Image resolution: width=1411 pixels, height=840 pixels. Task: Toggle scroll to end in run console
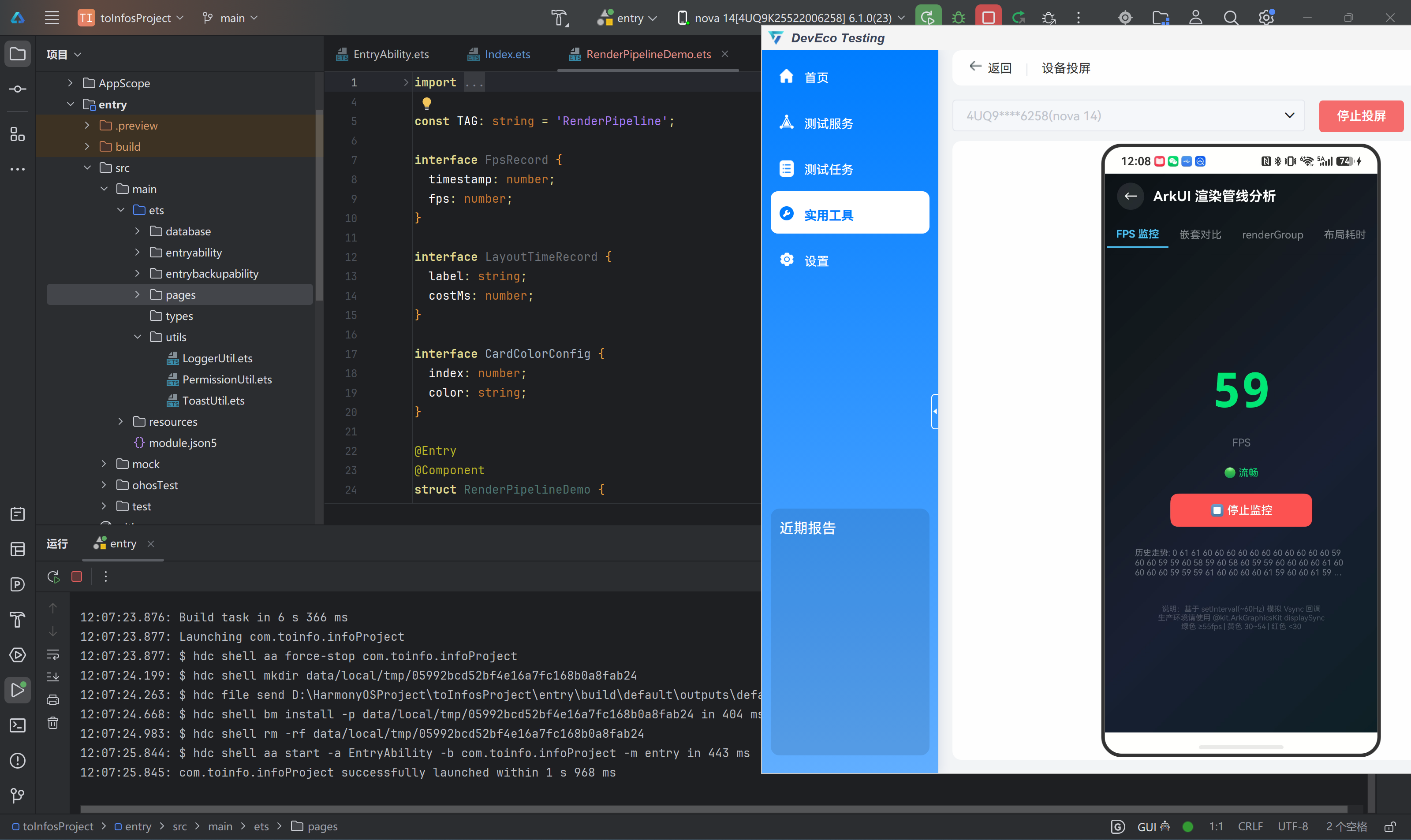[x=52, y=677]
